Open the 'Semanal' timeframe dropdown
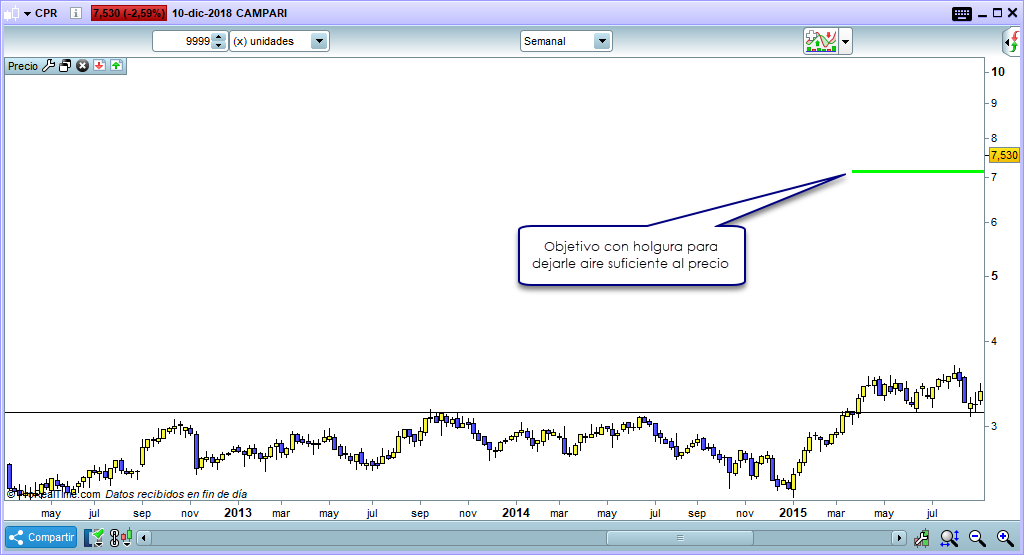This screenshot has width=1024, height=555. (601, 41)
